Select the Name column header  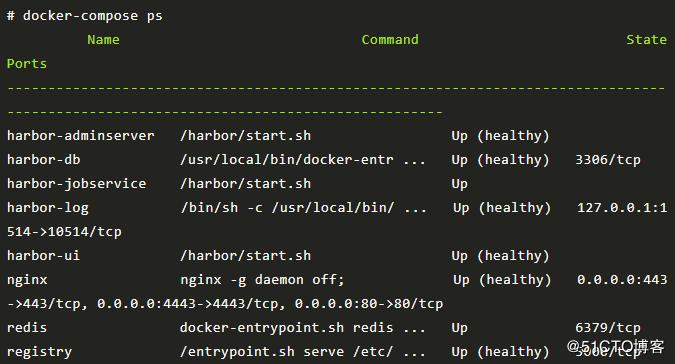pyautogui.click(x=103, y=40)
